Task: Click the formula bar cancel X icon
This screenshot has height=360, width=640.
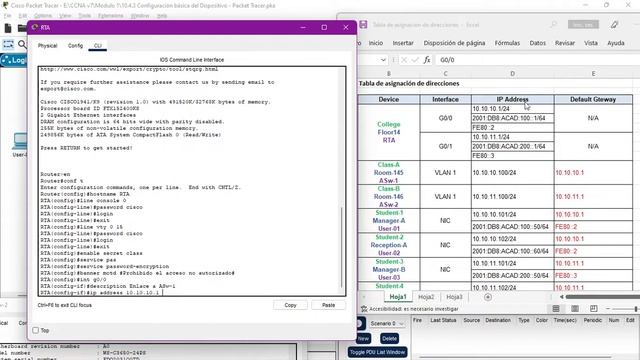Action: 404,60
